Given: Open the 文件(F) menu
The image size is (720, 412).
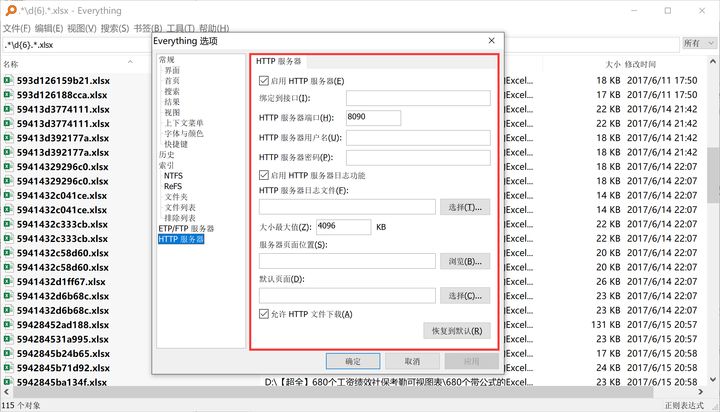Looking at the screenshot, I should point(17,28).
